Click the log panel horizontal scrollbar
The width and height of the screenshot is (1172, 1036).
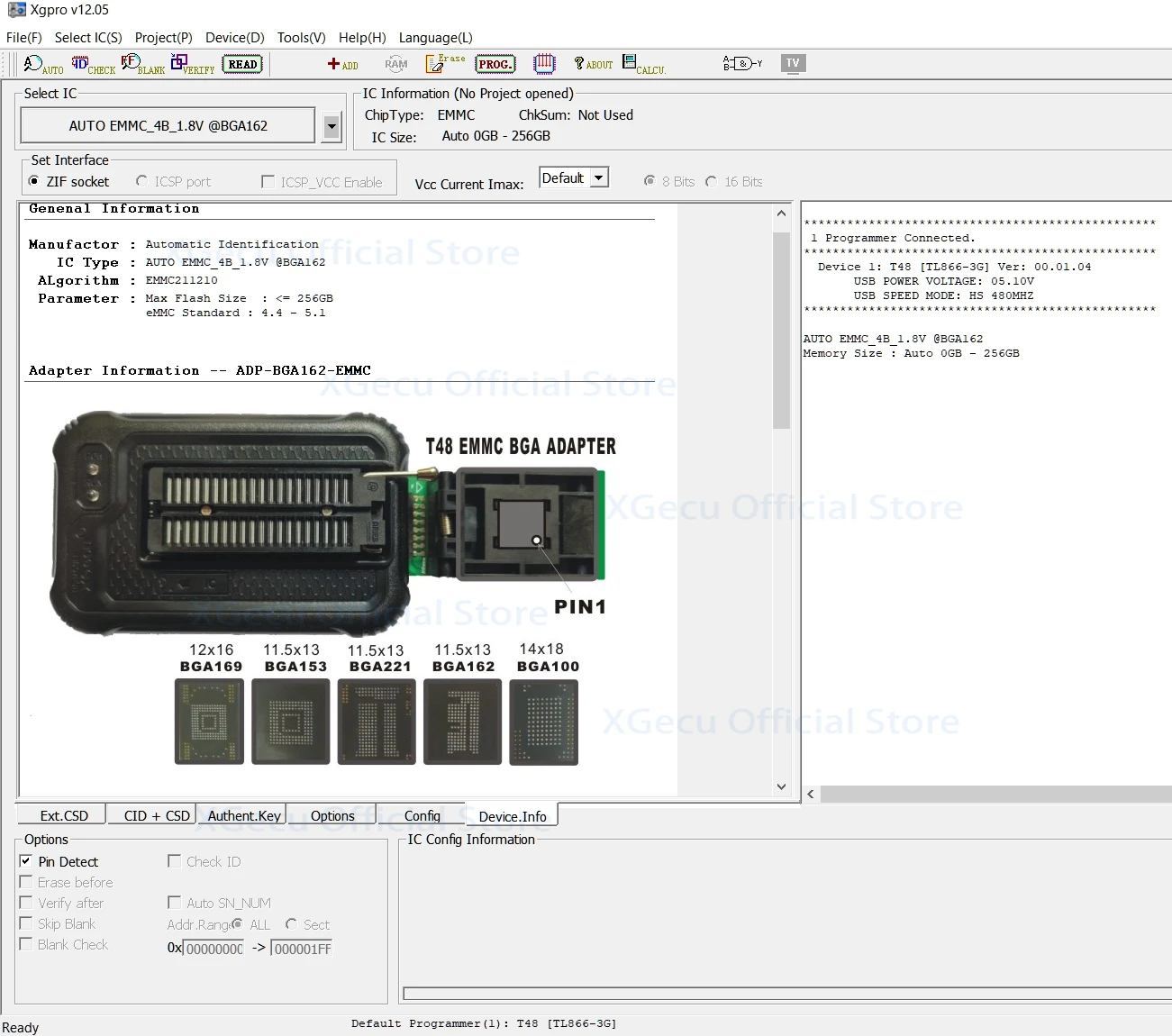click(995, 794)
